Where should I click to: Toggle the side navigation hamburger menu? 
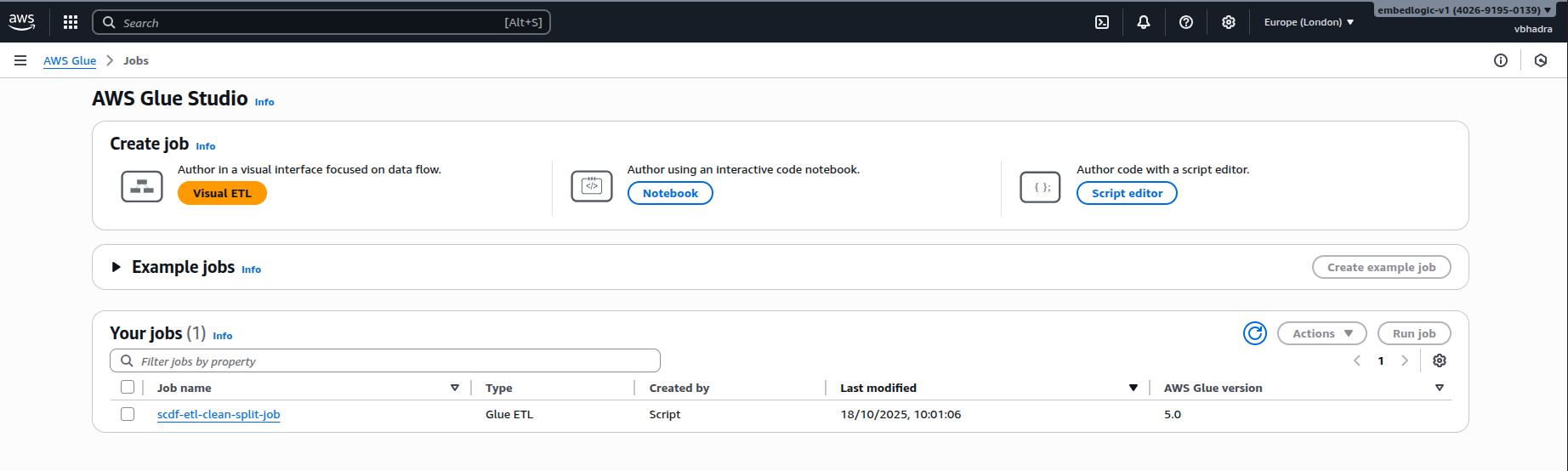coord(20,60)
